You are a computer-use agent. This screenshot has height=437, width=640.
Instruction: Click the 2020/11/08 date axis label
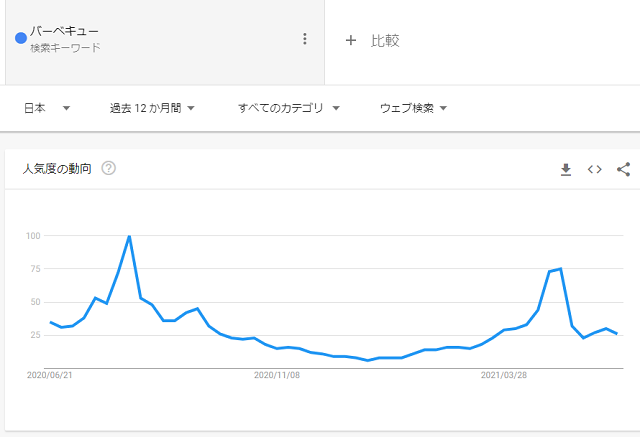pos(277,375)
